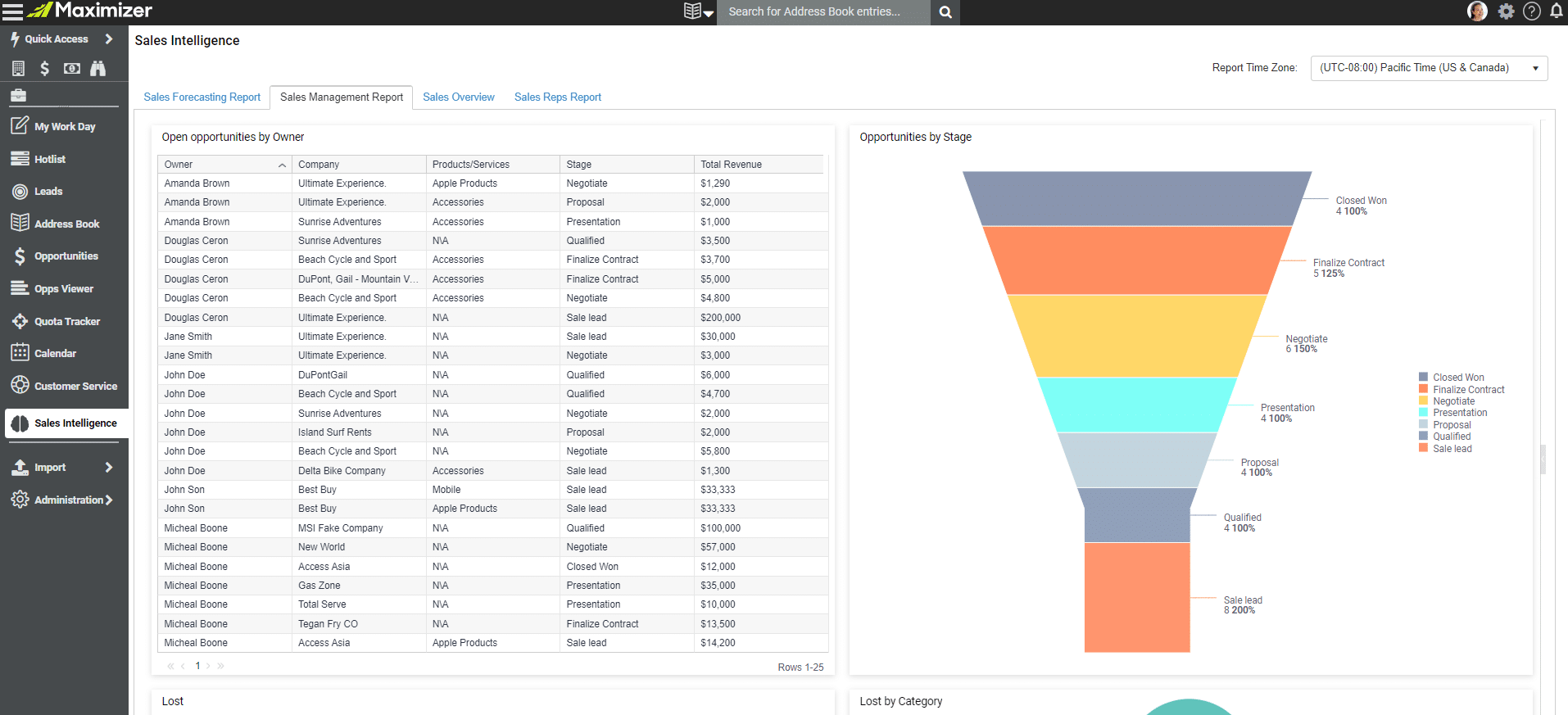Go to first page of table
Image resolution: width=1568 pixels, height=715 pixels.
(x=170, y=666)
